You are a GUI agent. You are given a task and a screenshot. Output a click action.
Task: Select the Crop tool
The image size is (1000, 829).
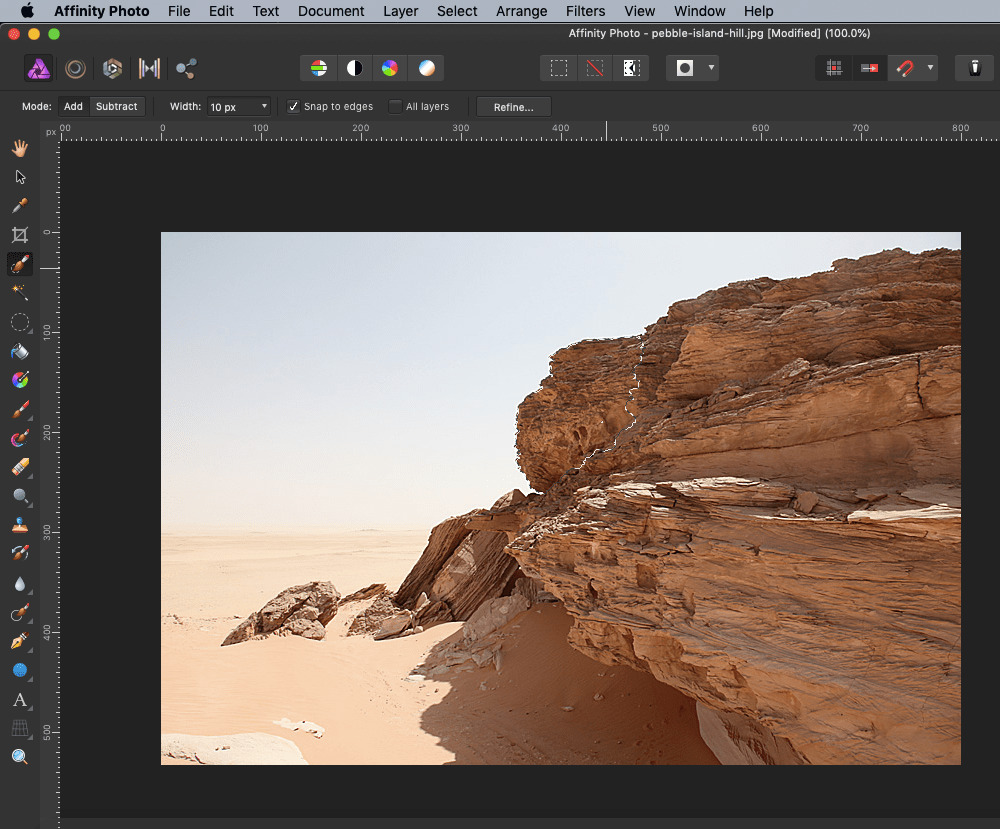pyautogui.click(x=19, y=235)
